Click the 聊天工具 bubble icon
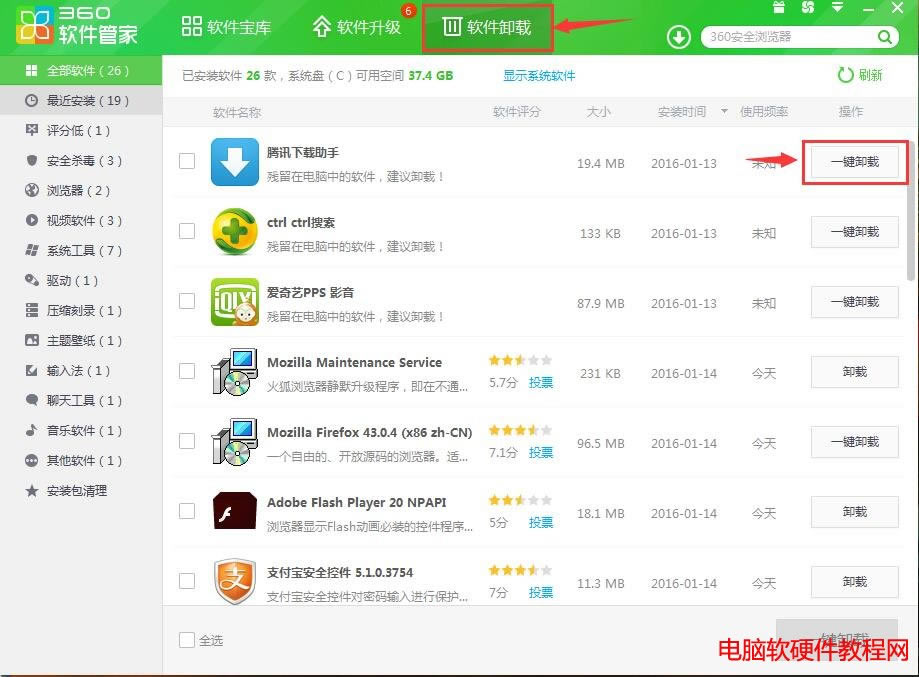Image resolution: width=919 pixels, height=677 pixels. coord(32,400)
